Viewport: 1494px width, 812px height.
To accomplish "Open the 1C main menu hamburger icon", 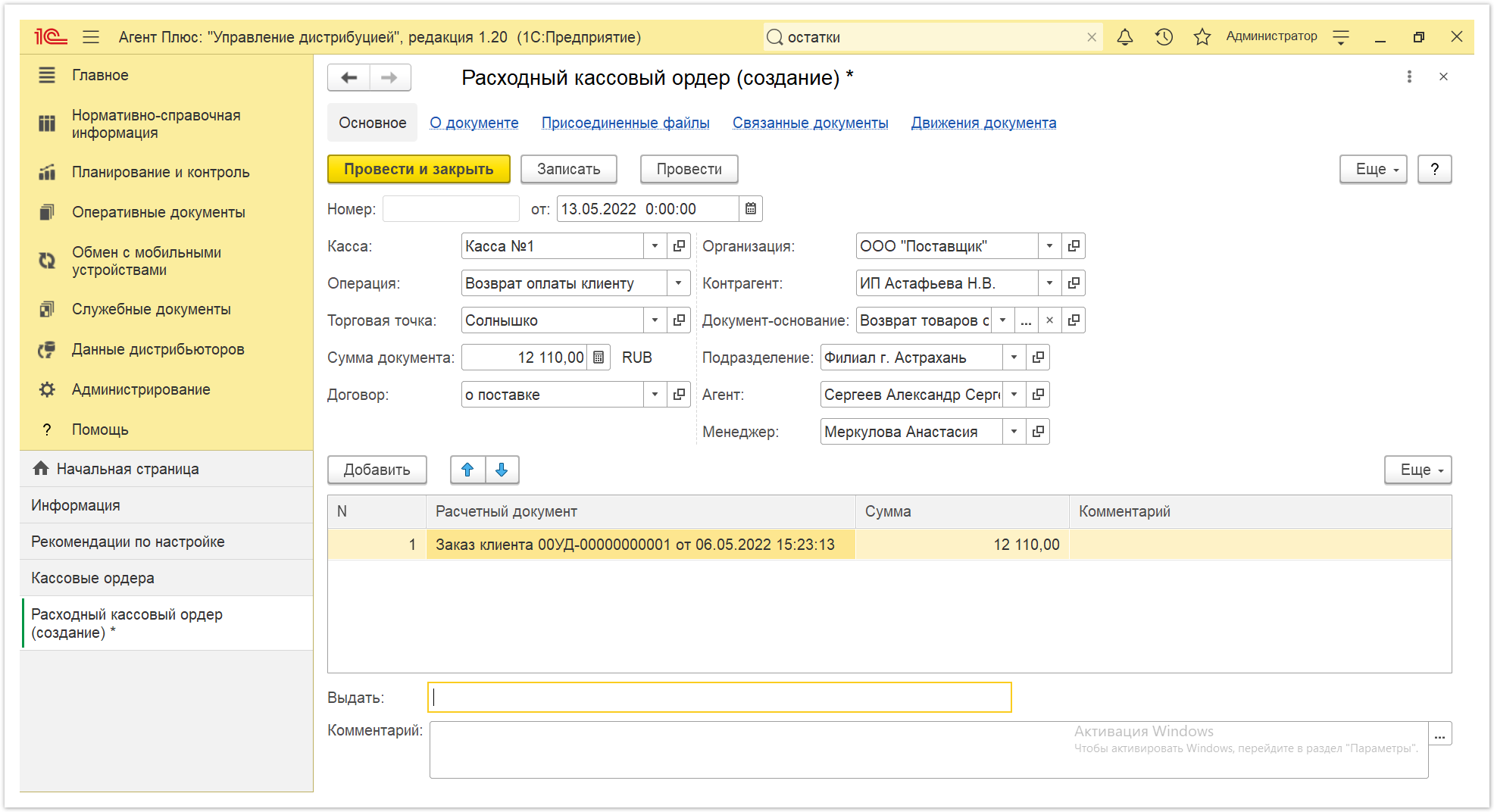I will click(91, 37).
